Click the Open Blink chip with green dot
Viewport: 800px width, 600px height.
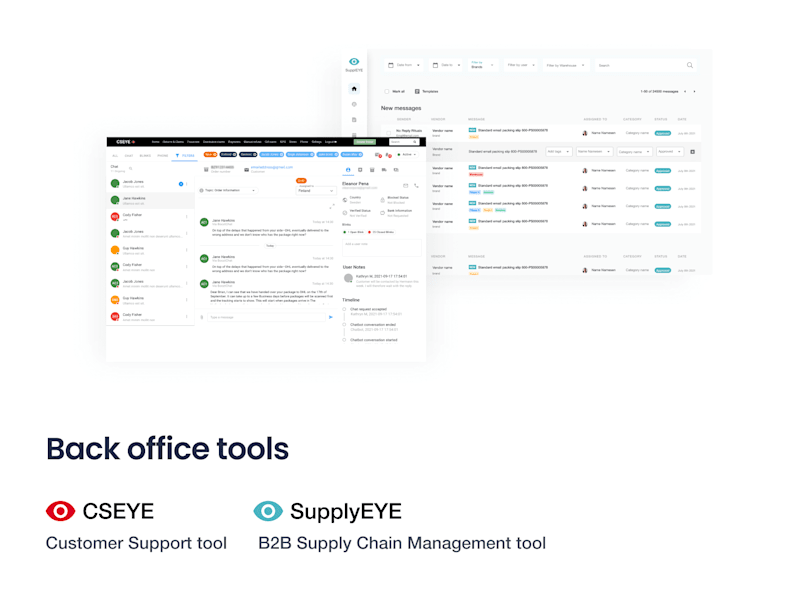coord(354,232)
